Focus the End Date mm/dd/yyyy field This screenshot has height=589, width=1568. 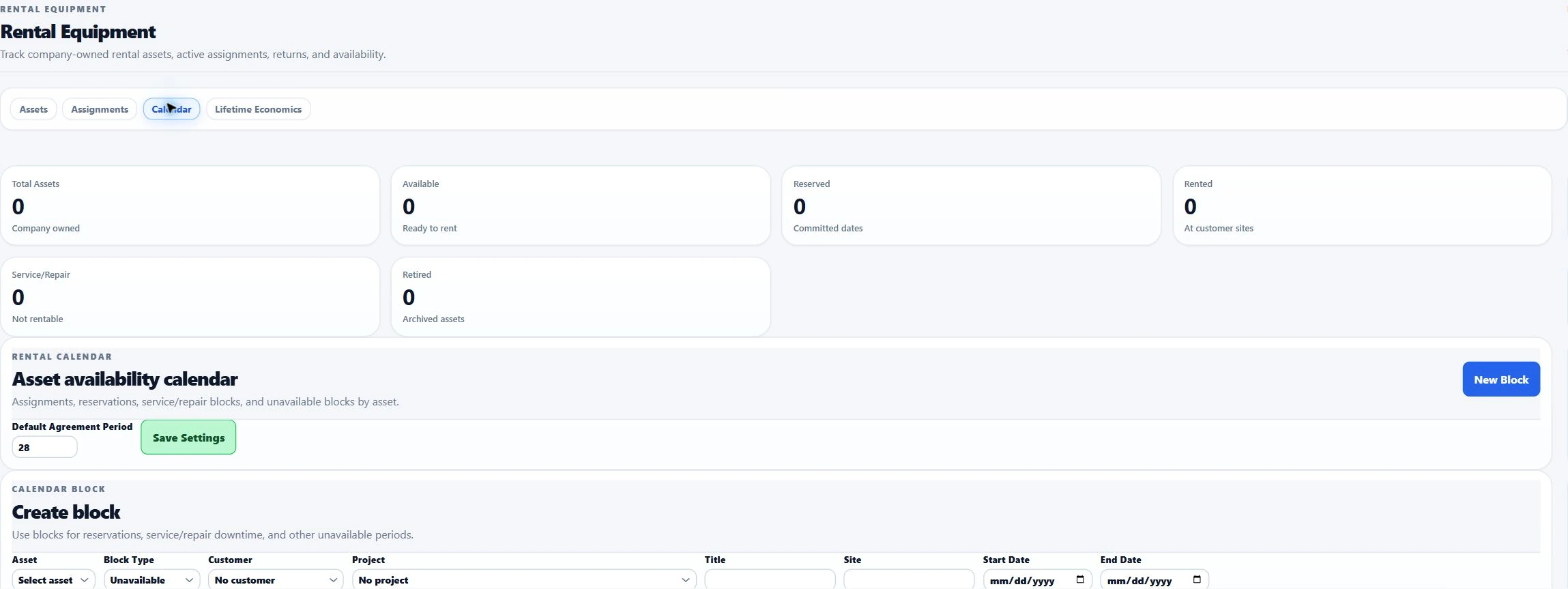click(1155, 579)
